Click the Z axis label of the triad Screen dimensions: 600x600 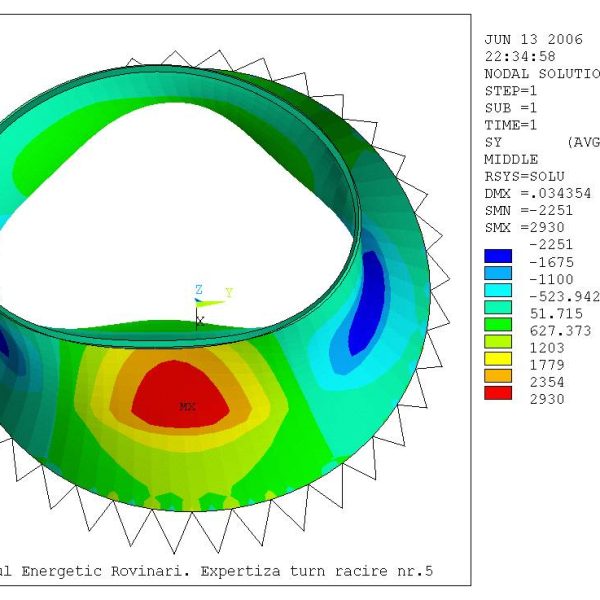coord(198,289)
